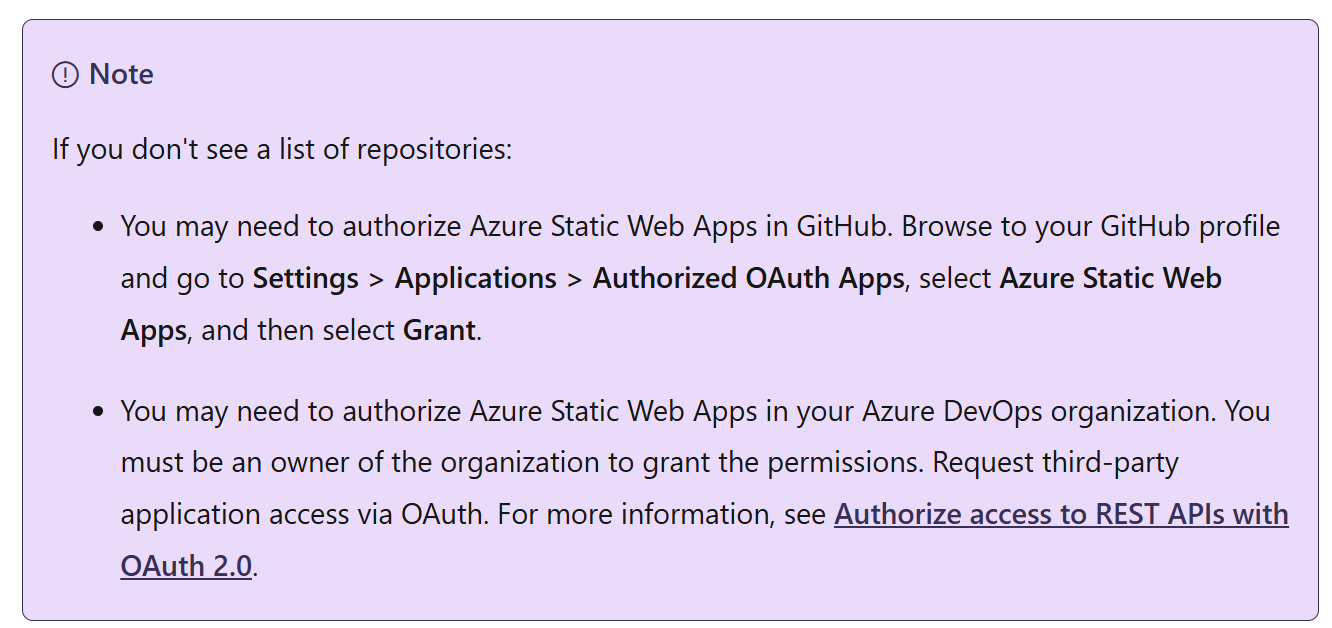
Task: Click the second bullet point marker
Action: (x=98, y=412)
